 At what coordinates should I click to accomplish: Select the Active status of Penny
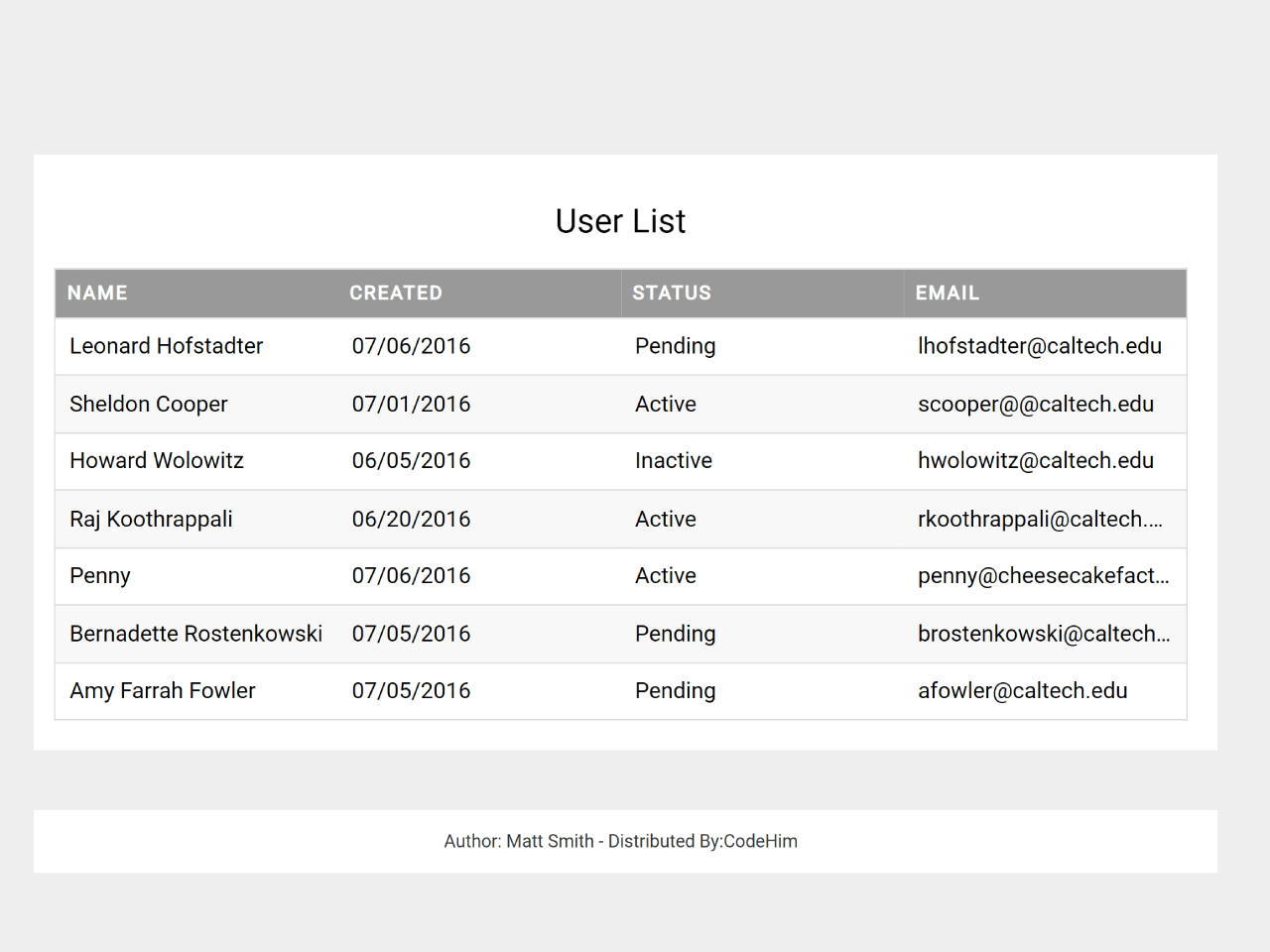click(x=665, y=576)
